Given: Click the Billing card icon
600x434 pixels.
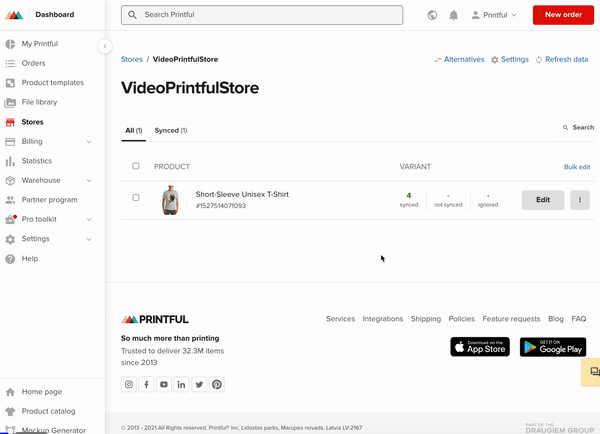Looking at the screenshot, I should (x=10, y=142).
